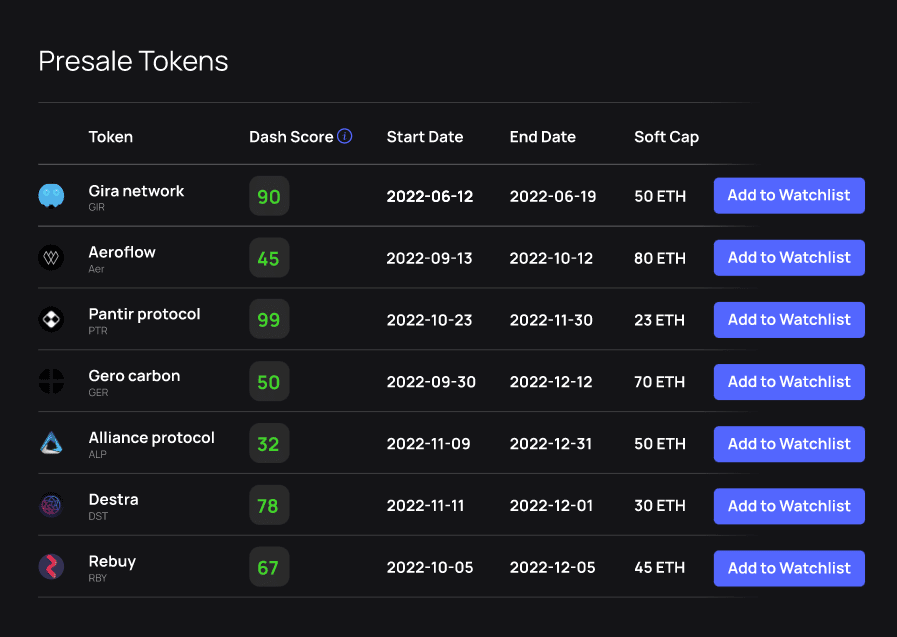Click the Destra token icon
Viewport: 897px width, 637px height.
[51, 506]
